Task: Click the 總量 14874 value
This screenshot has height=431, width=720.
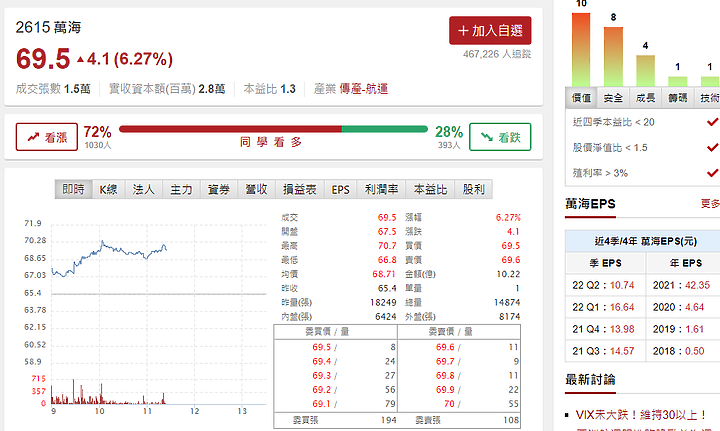Action: coord(507,302)
